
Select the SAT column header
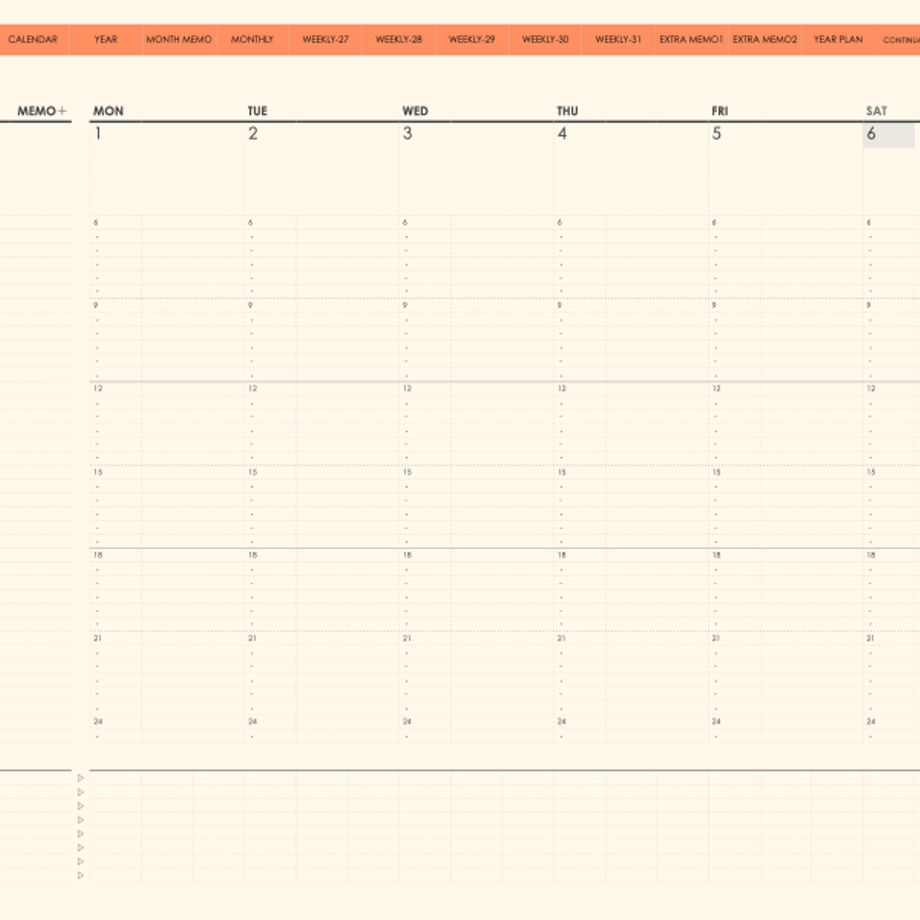point(877,111)
